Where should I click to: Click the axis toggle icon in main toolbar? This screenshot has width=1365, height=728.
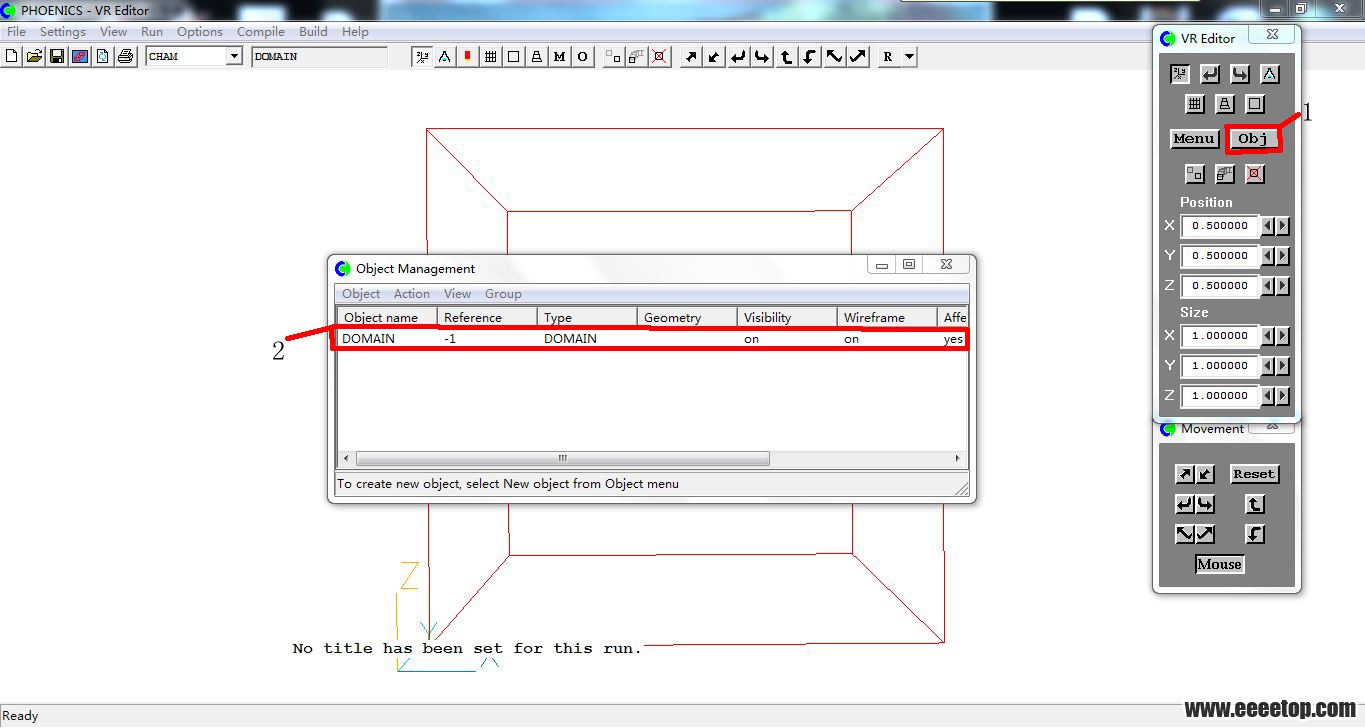tap(422, 57)
